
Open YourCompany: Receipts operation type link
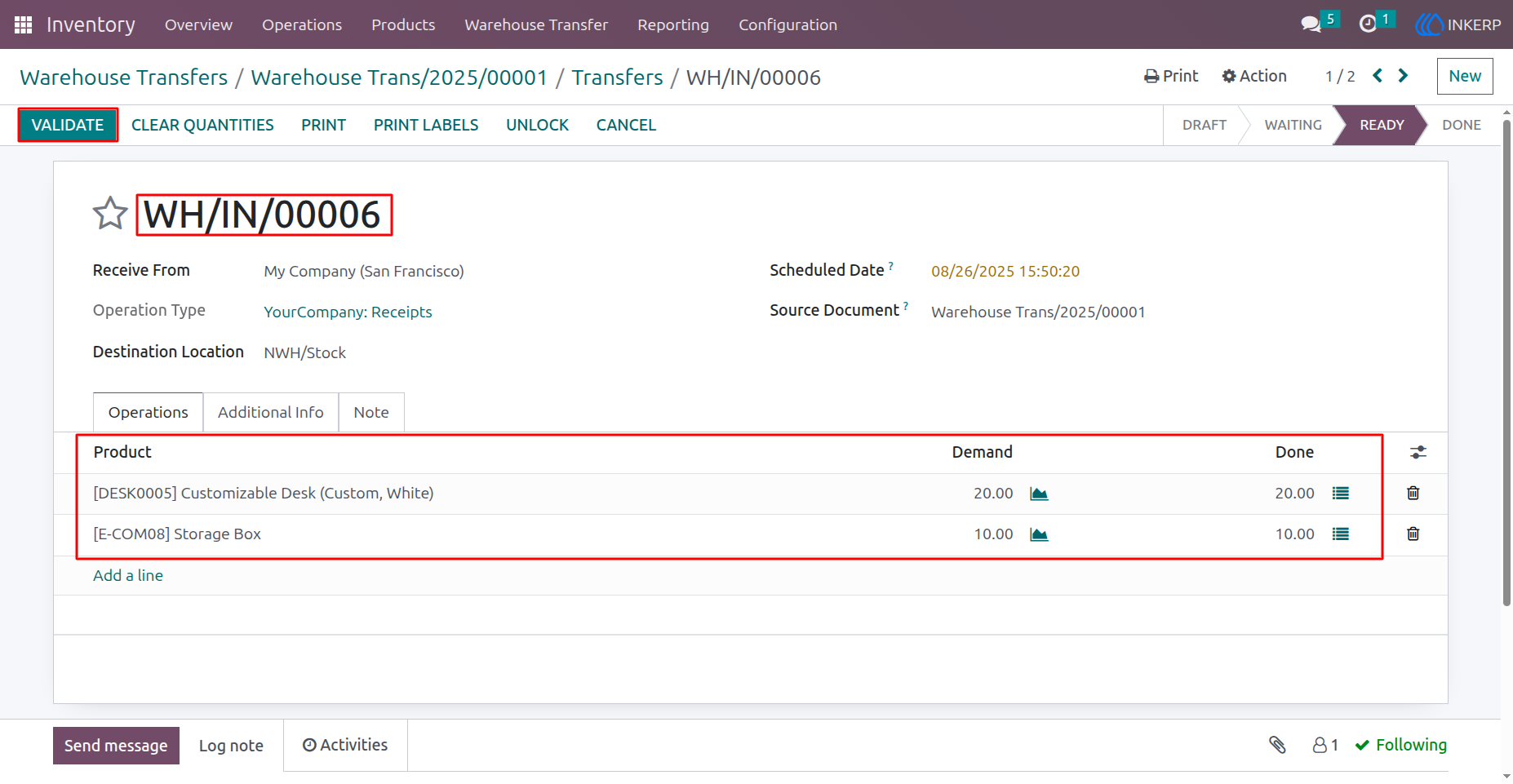(348, 312)
